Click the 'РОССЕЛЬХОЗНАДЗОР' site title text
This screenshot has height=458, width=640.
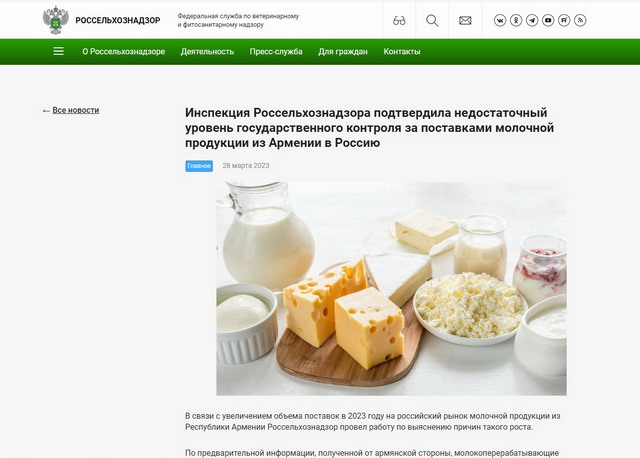(118, 20)
